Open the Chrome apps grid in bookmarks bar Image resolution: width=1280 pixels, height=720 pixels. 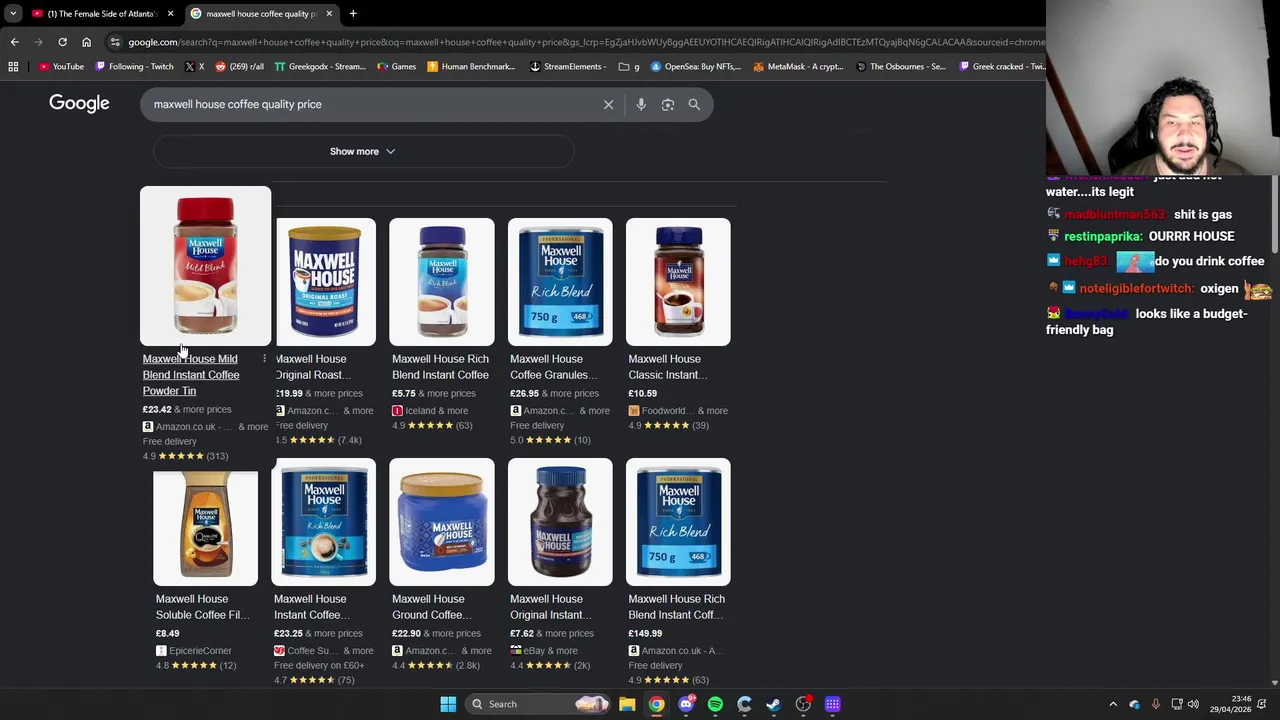tap(13, 67)
